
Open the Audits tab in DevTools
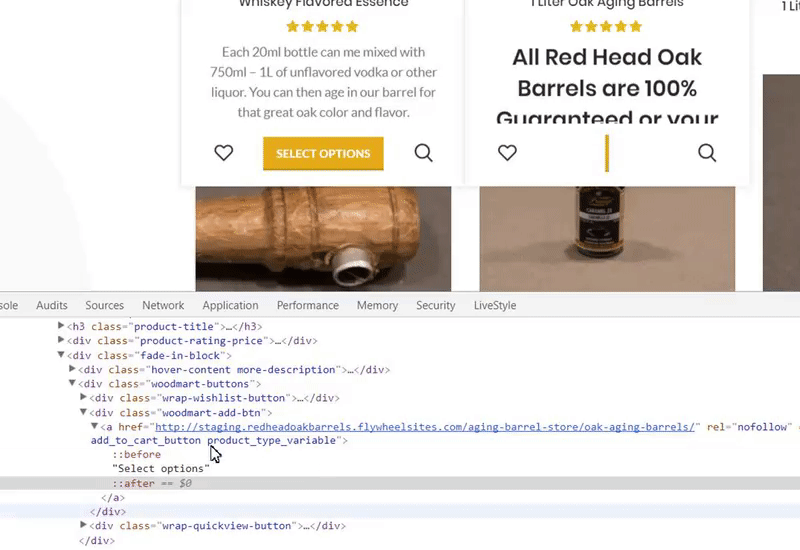click(x=52, y=305)
